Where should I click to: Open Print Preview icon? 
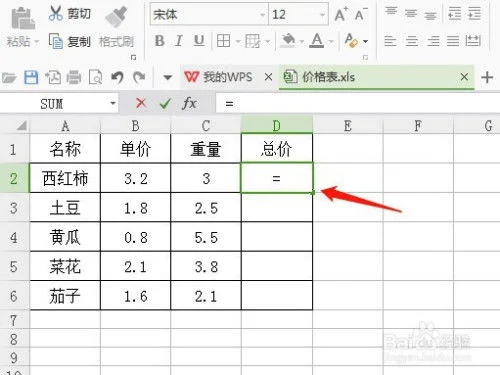tap(95, 77)
